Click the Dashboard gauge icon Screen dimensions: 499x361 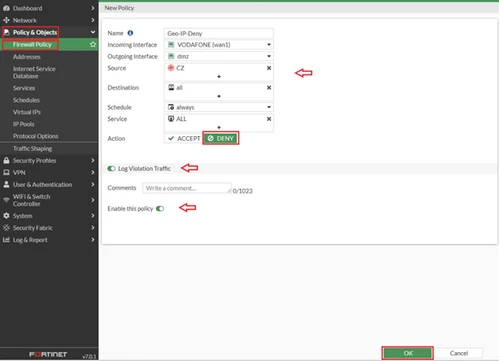coord(6,8)
